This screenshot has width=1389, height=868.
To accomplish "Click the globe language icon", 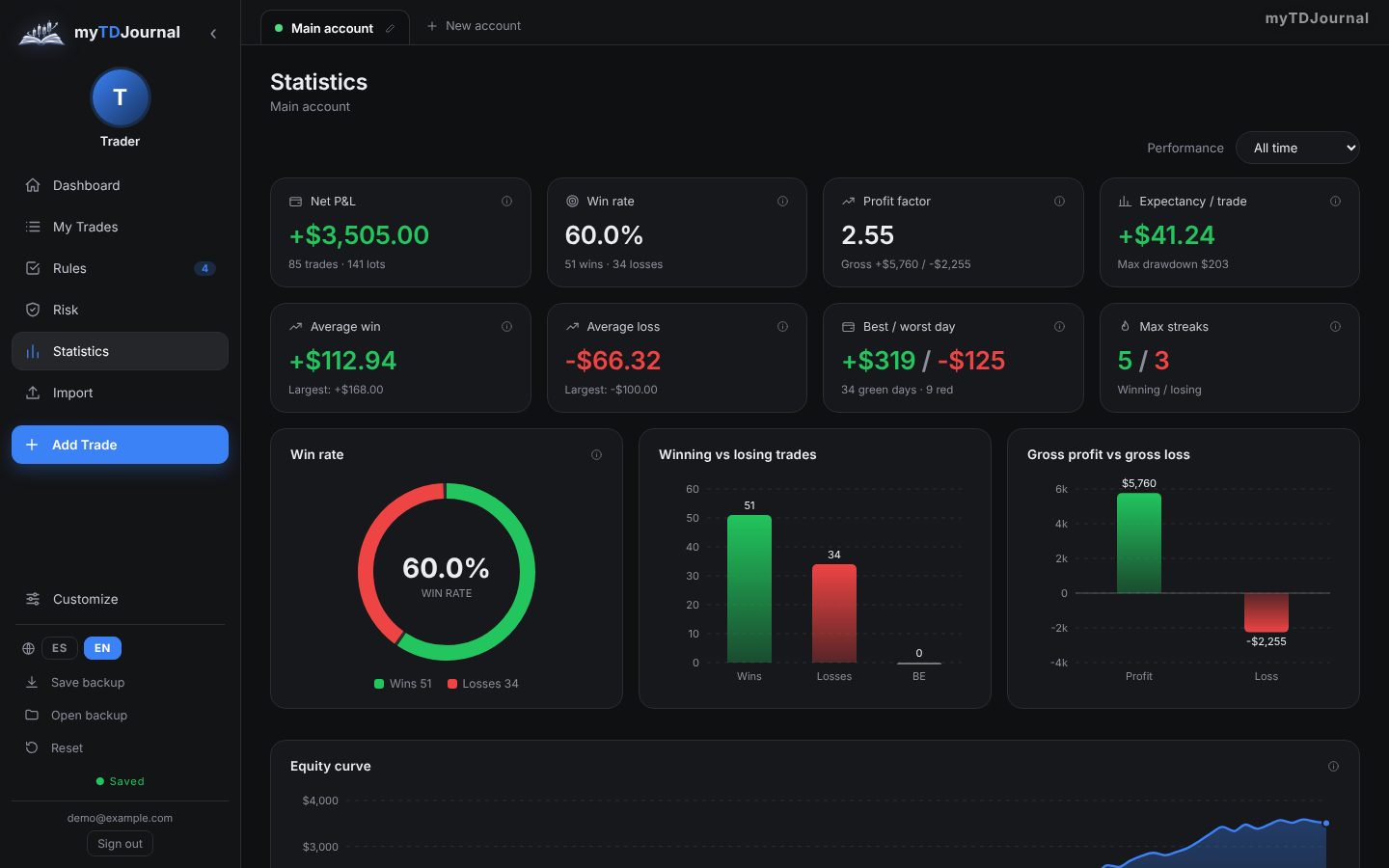I will pyautogui.click(x=28, y=648).
